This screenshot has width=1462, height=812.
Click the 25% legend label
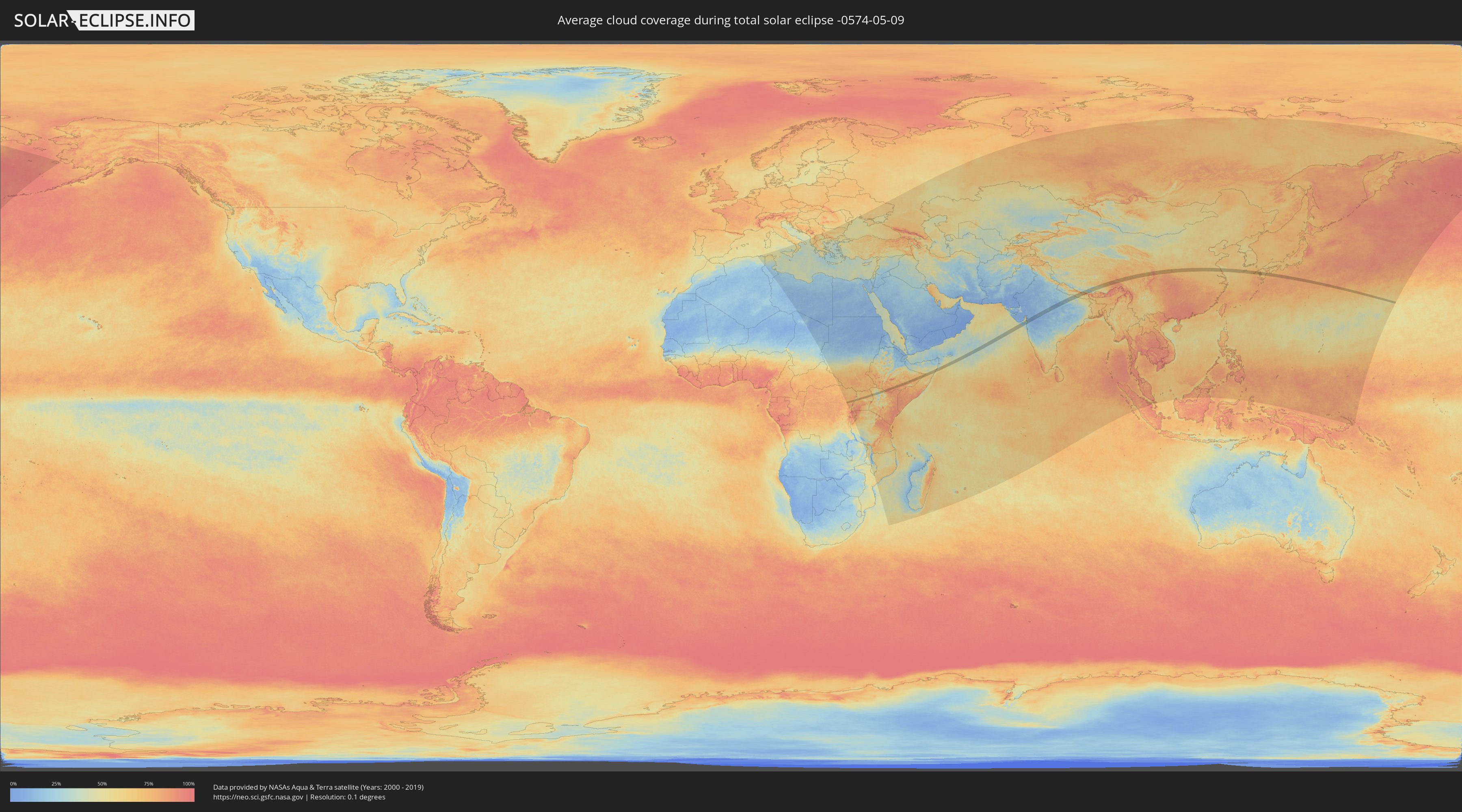point(56,784)
